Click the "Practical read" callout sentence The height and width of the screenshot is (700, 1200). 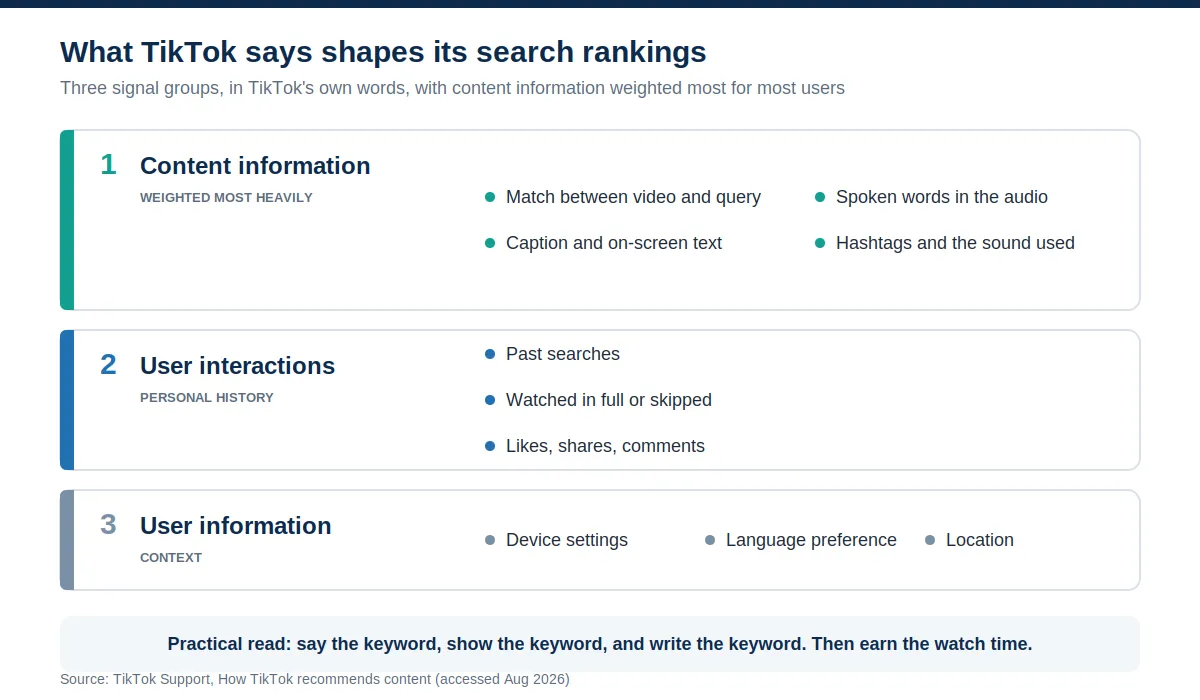click(x=600, y=644)
